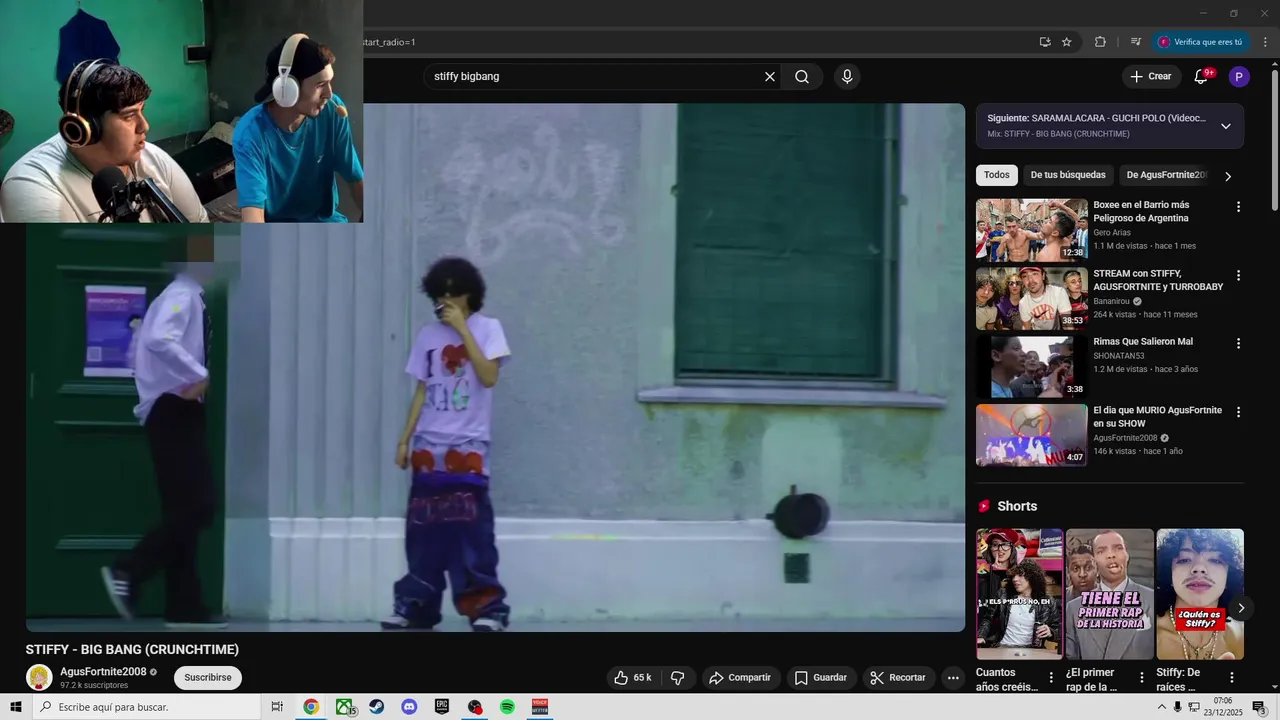
Task: Open the Xbox app on taskbar
Action: coord(344,707)
